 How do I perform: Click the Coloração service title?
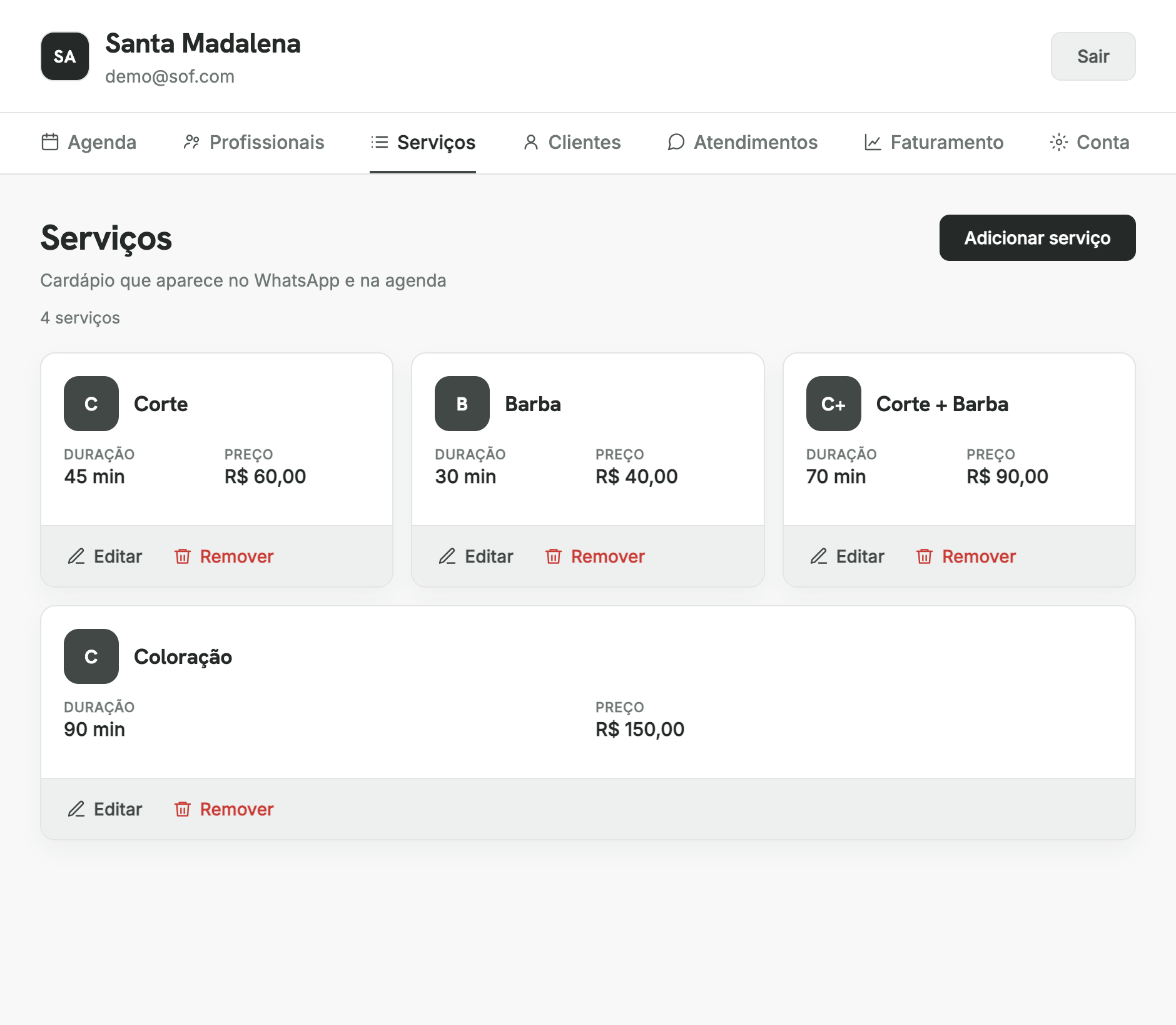point(183,657)
